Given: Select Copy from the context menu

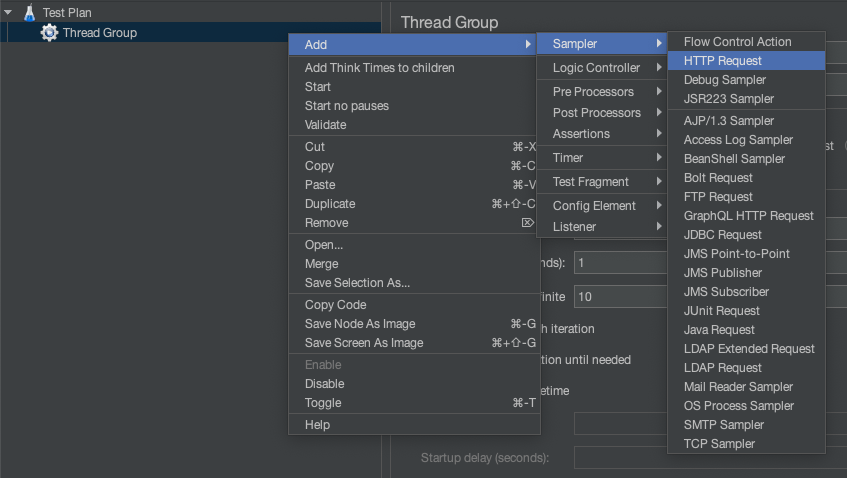Looking at the screenshot, I should (x=414, y=165).
